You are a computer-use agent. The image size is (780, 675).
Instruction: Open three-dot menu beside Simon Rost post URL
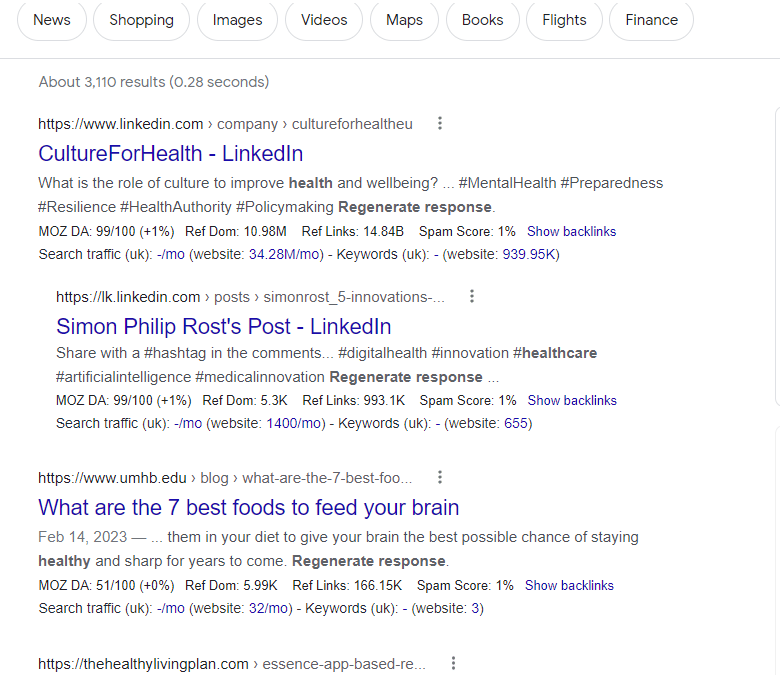pos(472,296)
